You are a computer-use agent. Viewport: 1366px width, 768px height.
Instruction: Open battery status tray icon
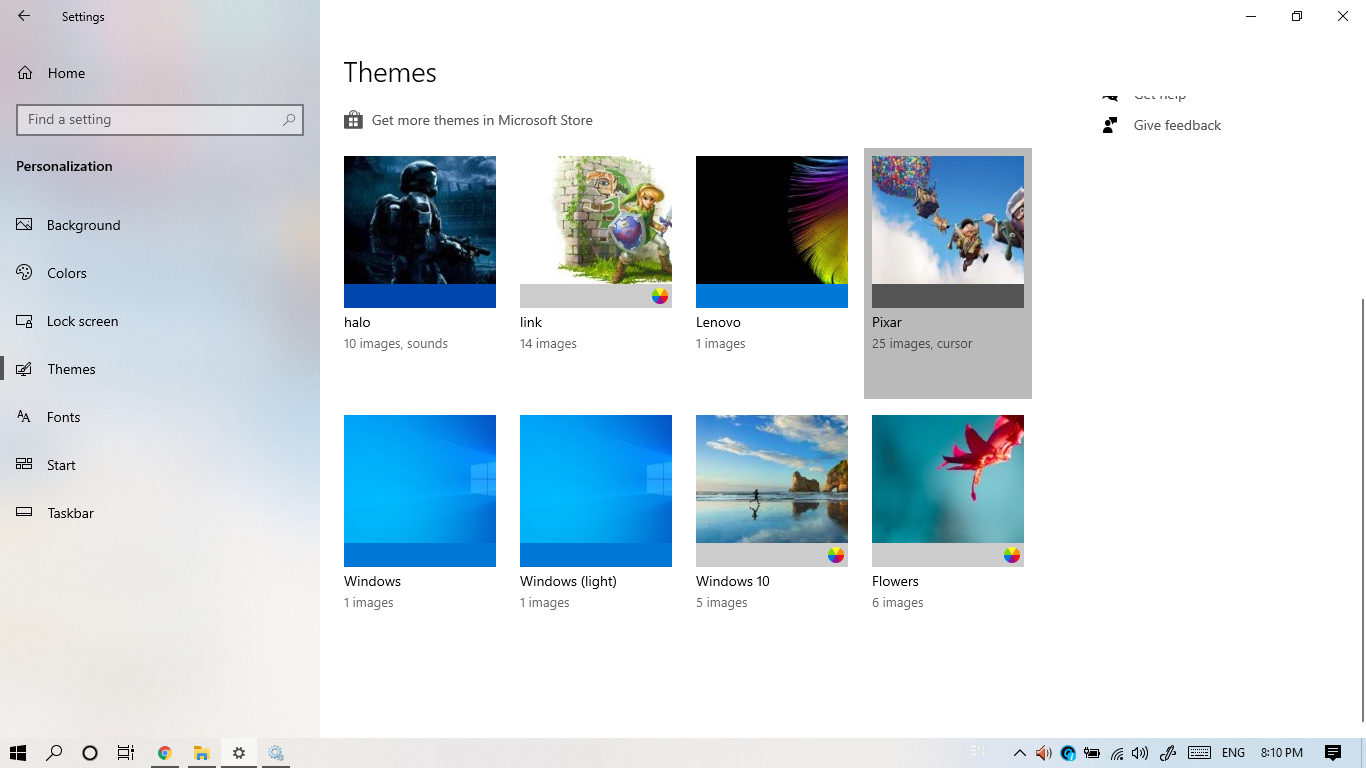1092,753
